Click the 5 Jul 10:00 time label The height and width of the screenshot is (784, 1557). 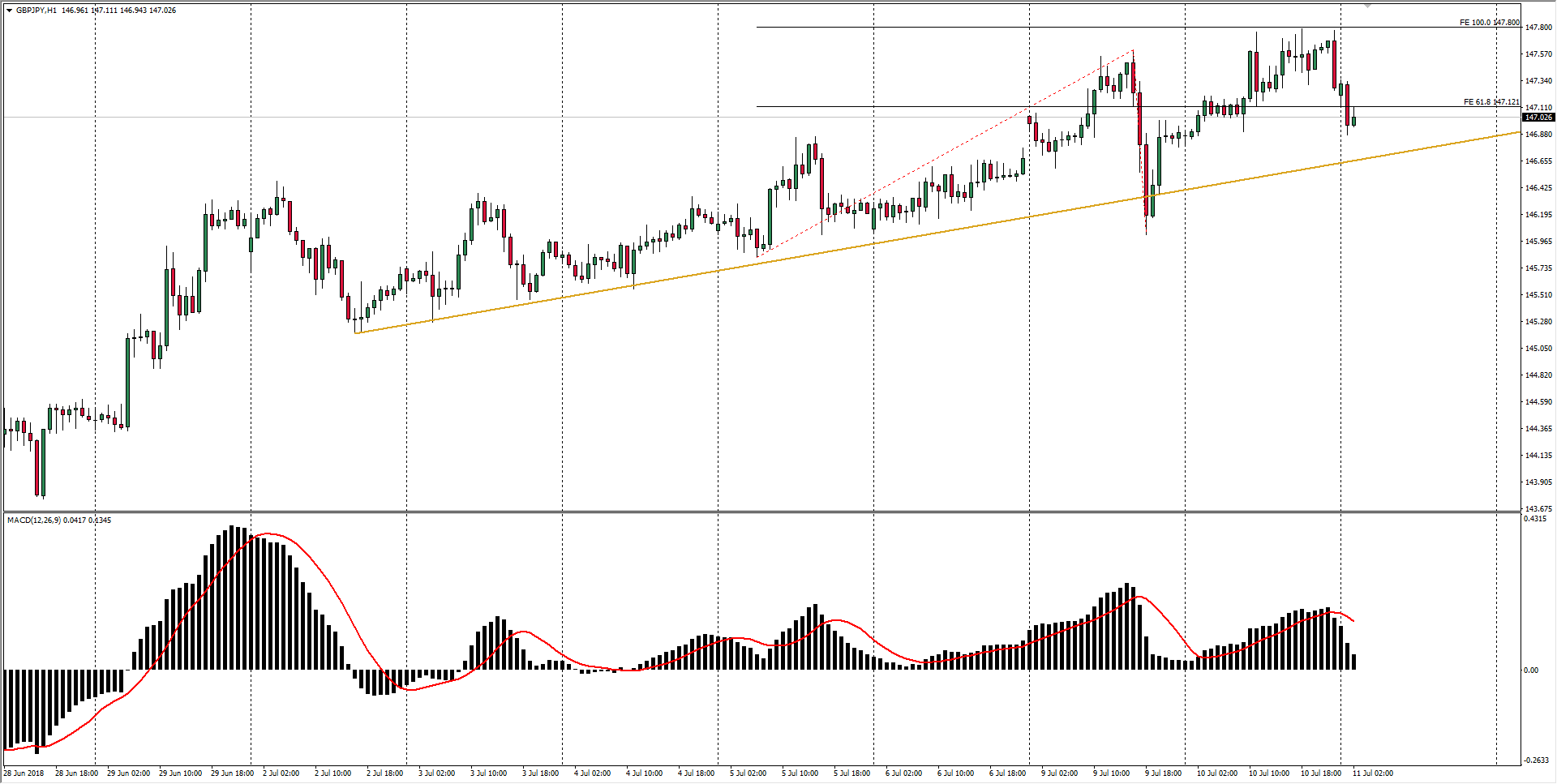pos(800,773)
